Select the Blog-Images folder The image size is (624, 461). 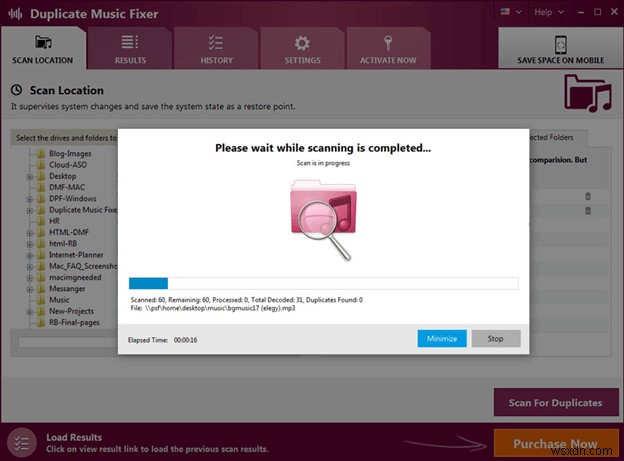pos(70,153)
